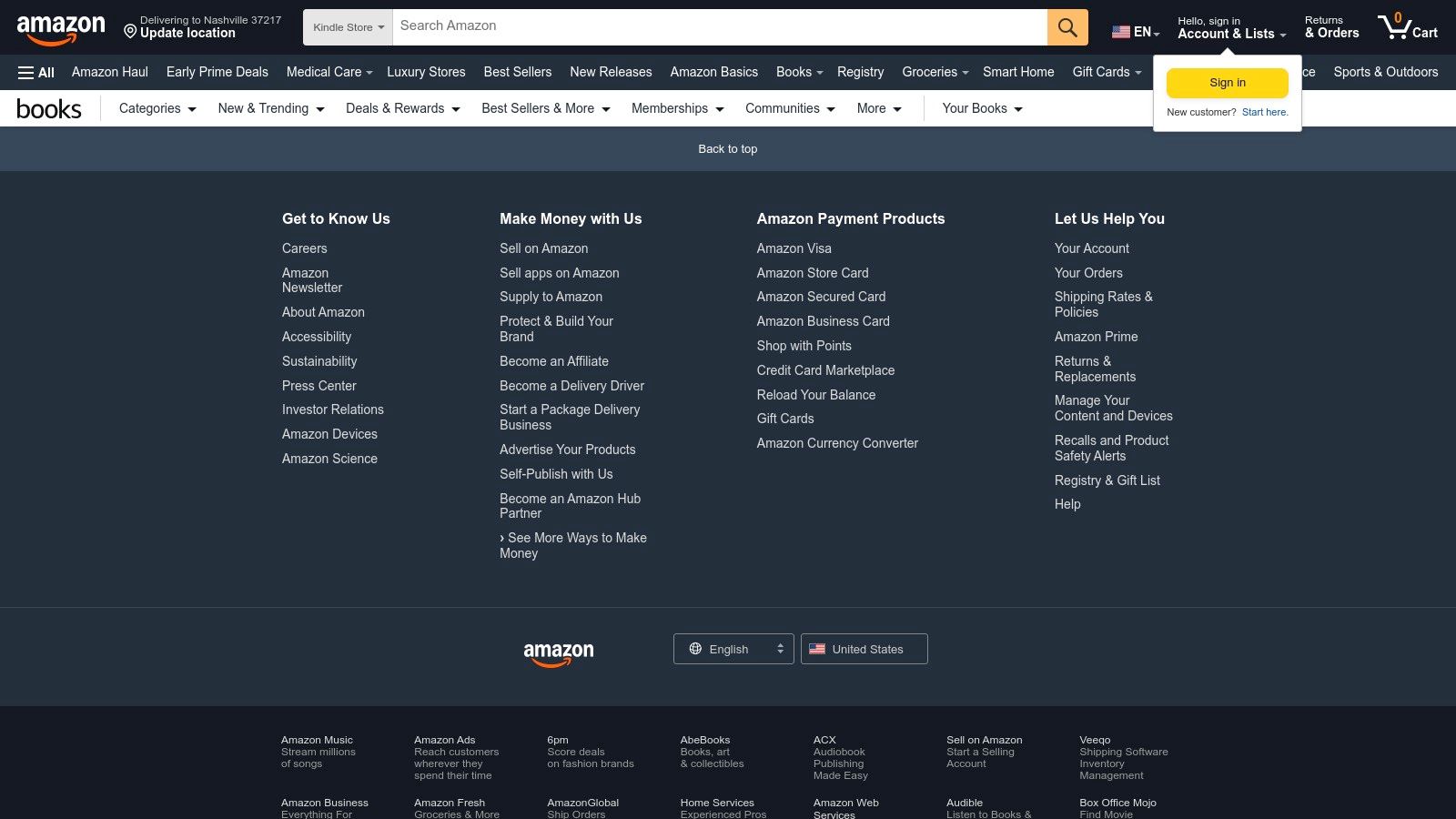Viewport: 1456px width, 819px height.
Task: Open the Help footer link
Action: [1067, 504]
